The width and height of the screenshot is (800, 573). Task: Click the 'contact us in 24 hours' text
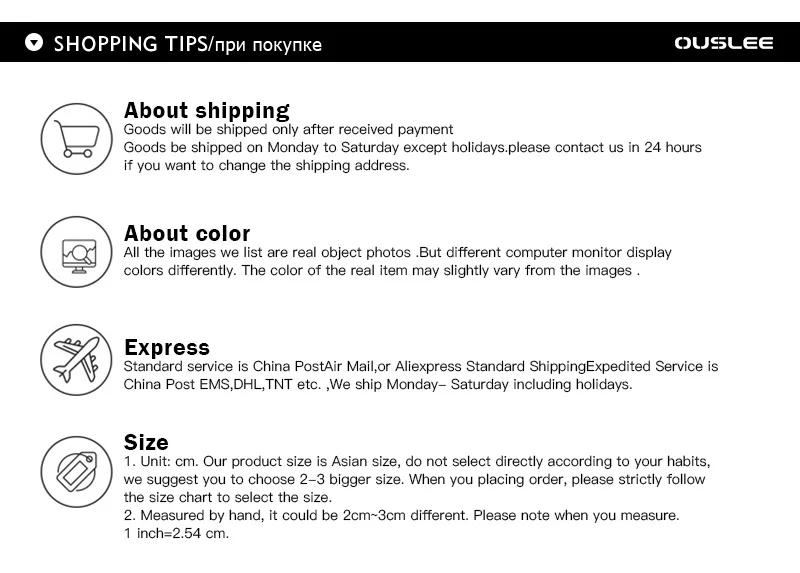[628, 147]
